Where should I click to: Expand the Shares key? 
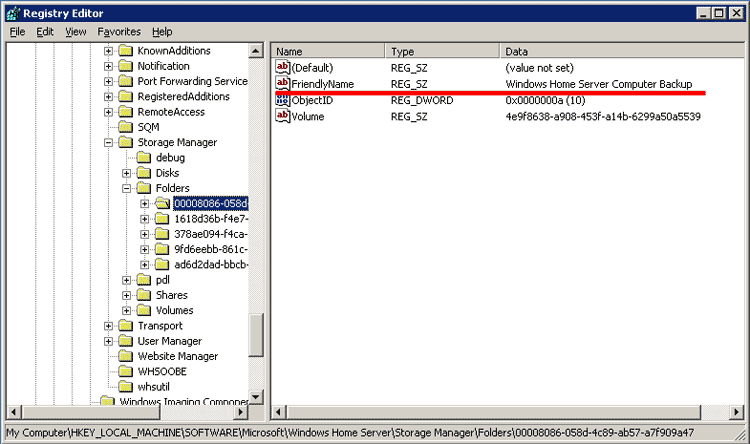(126, 295)
